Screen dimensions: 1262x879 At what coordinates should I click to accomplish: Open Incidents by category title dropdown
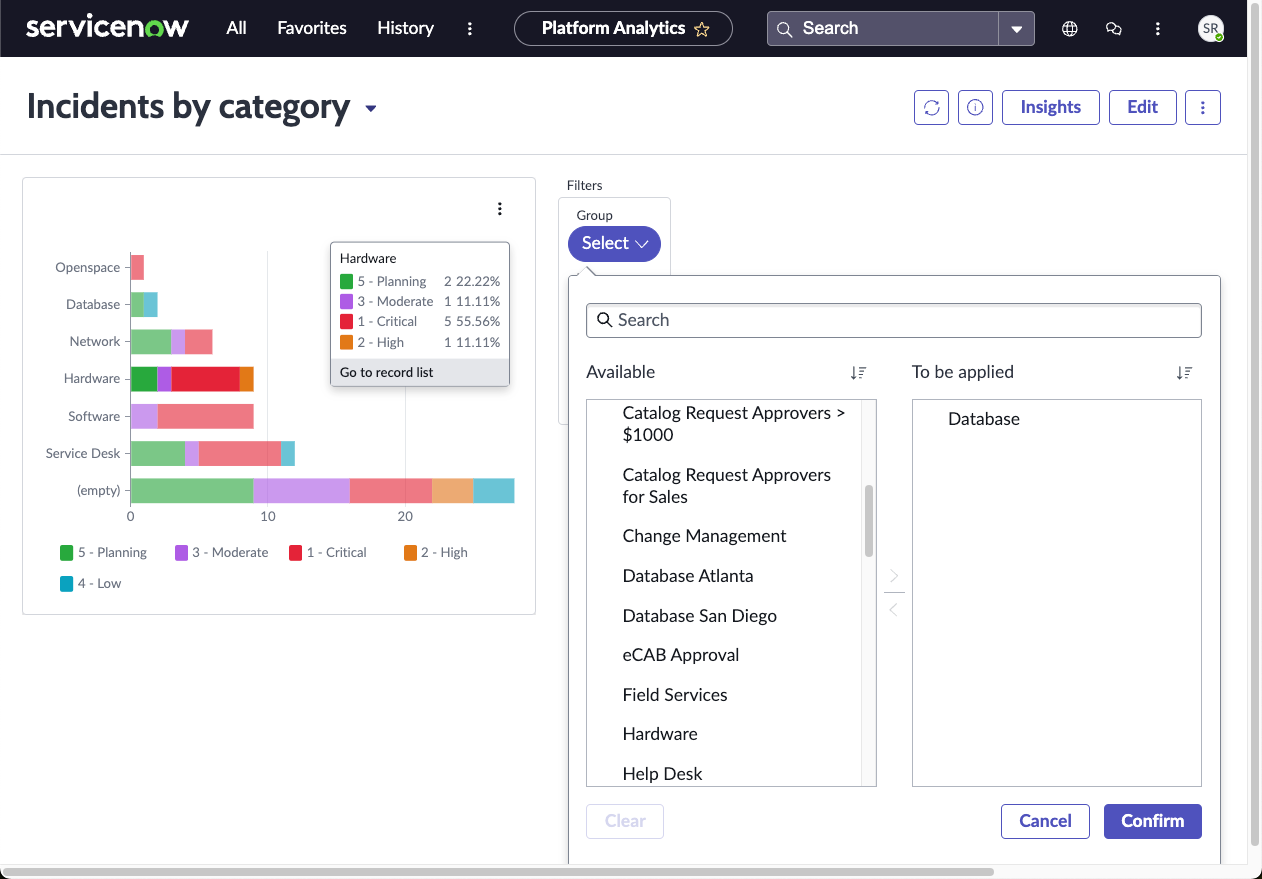[x=371, y=108]
